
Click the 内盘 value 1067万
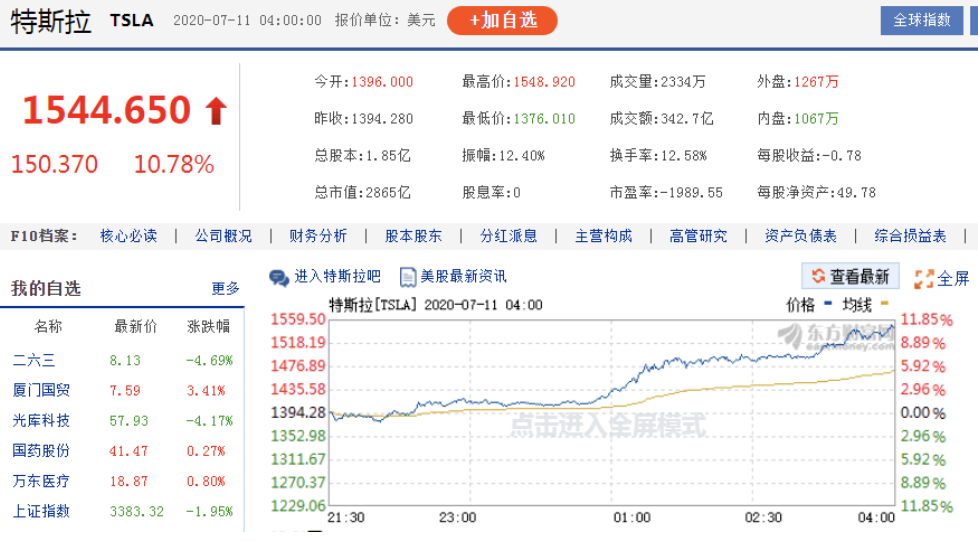816,119
